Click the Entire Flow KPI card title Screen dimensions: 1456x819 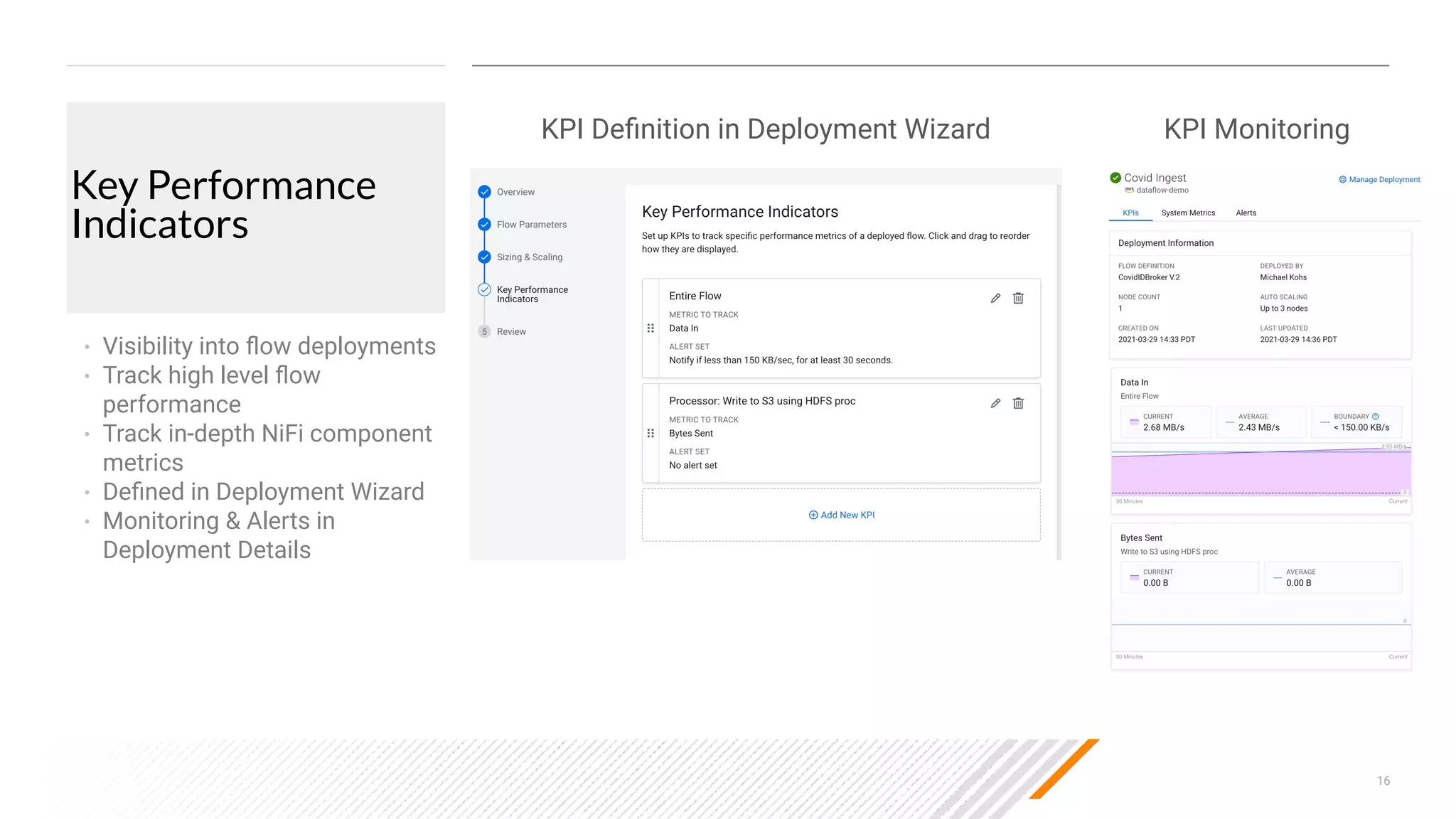695,296
